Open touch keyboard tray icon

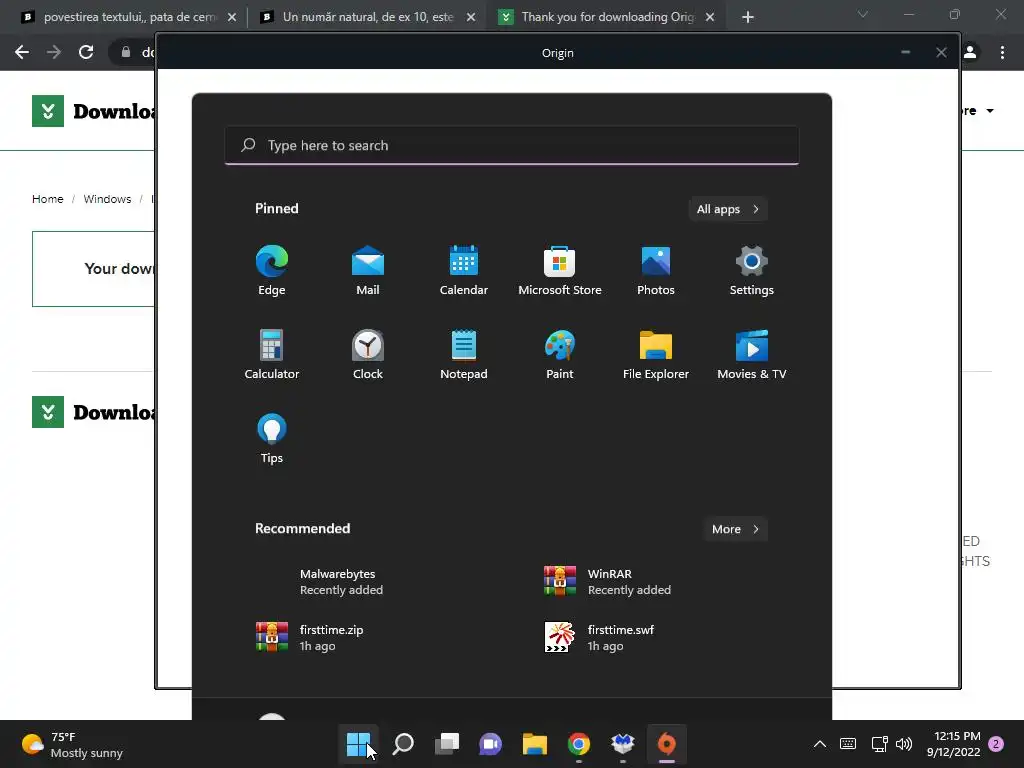848,744
